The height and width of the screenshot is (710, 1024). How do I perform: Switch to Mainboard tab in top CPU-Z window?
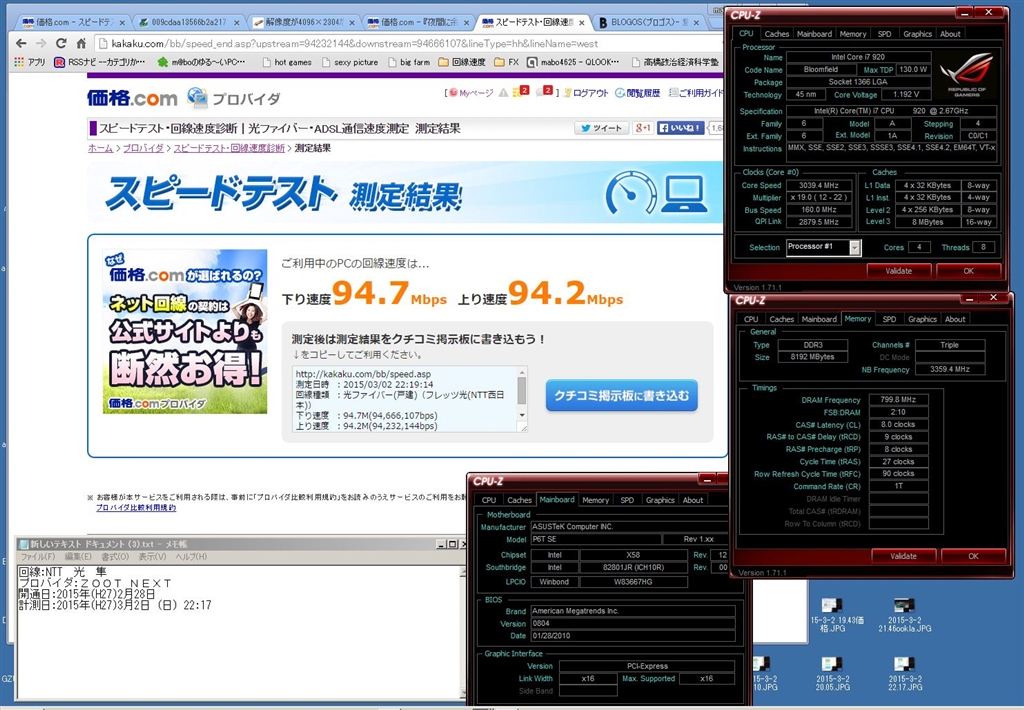[814, 34]
